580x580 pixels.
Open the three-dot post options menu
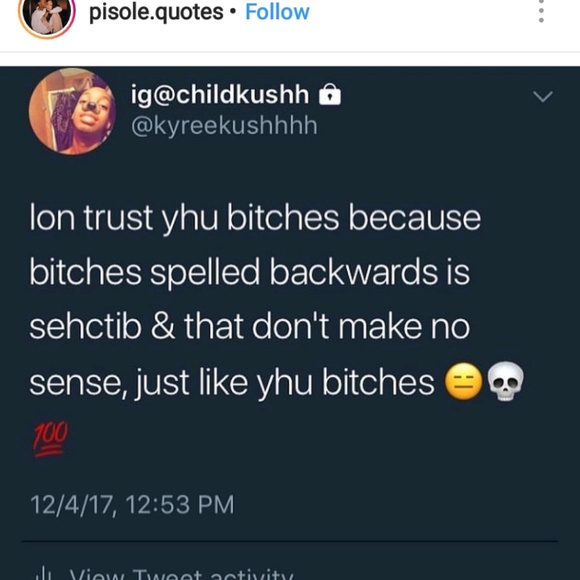(x=541, y=11)
